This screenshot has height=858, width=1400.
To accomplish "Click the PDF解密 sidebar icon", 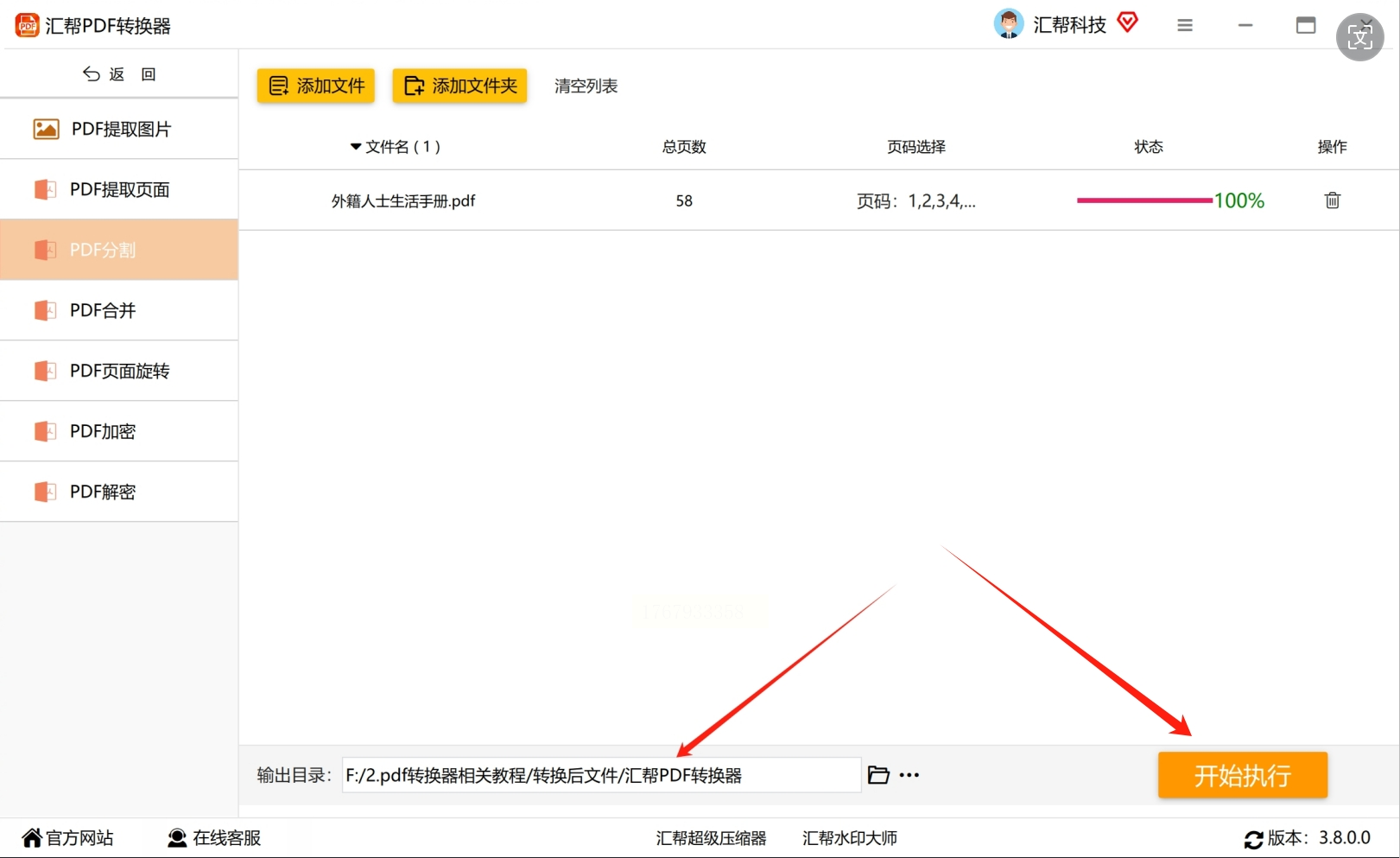I will (x=45, y=492).
